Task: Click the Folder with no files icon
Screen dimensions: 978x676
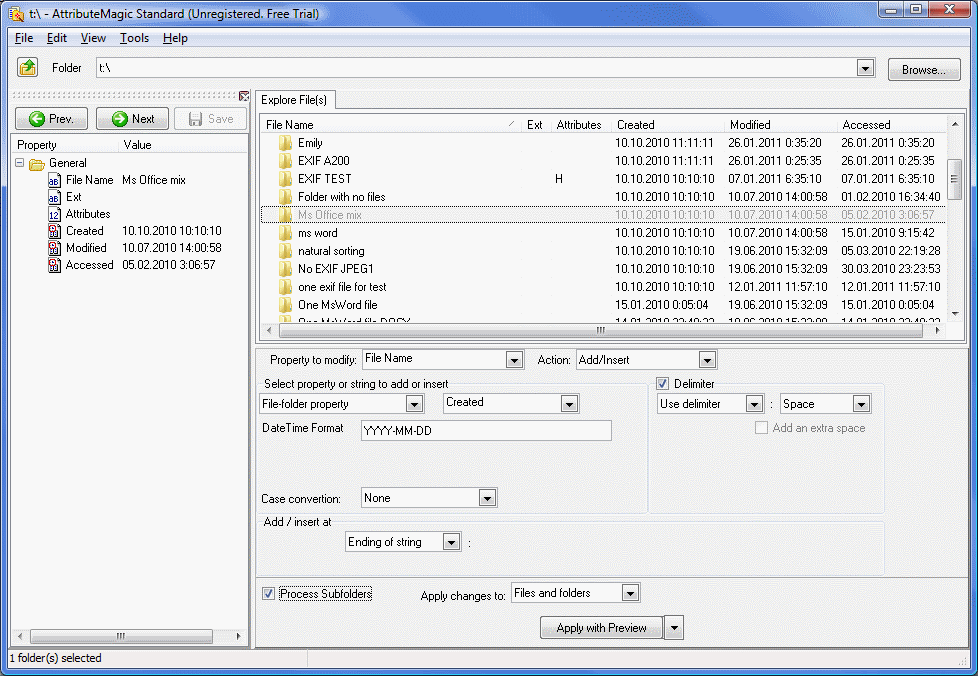Action: pos(286,197)
